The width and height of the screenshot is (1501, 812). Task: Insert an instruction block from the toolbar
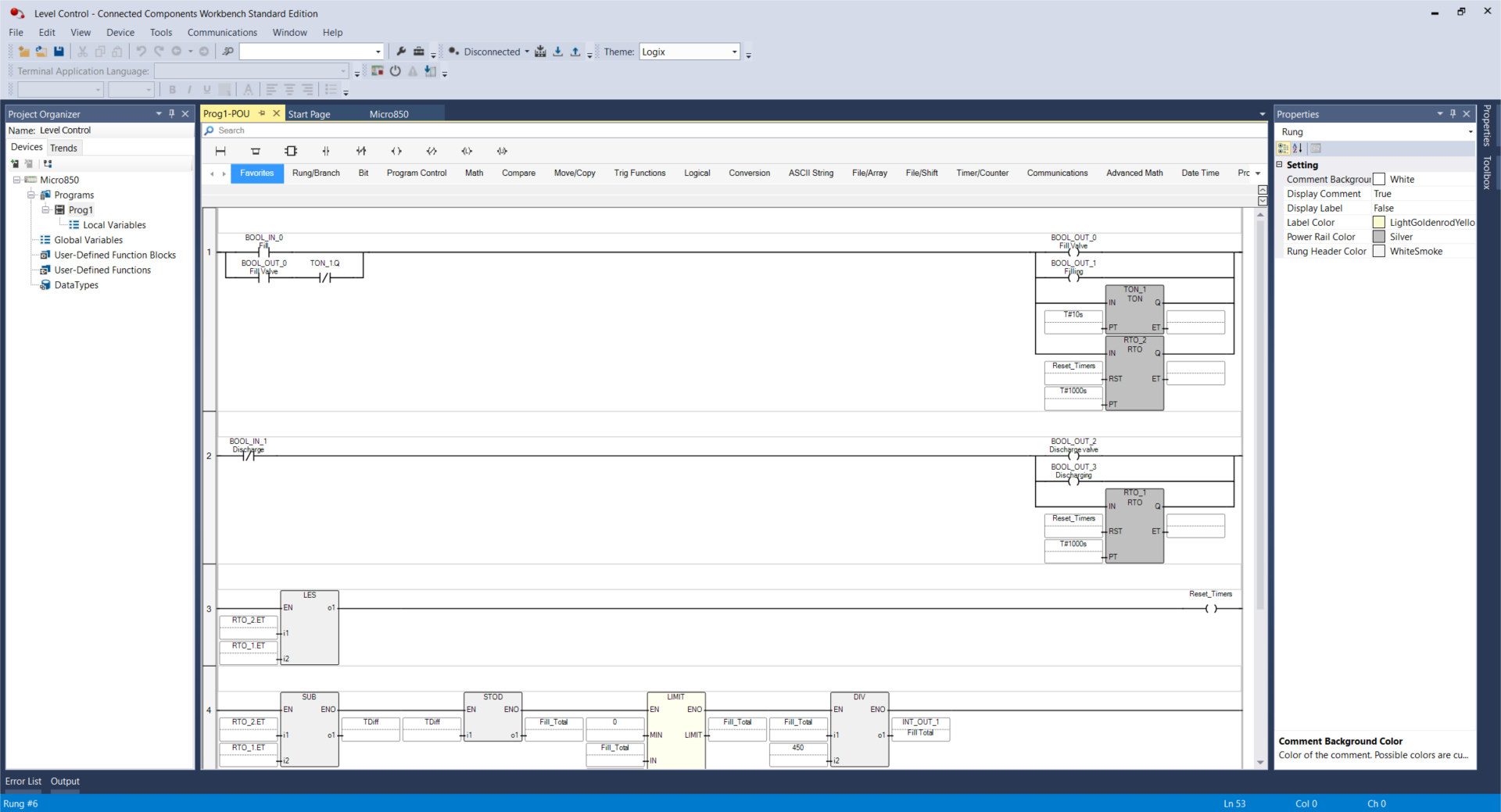[x=291, y=151]
